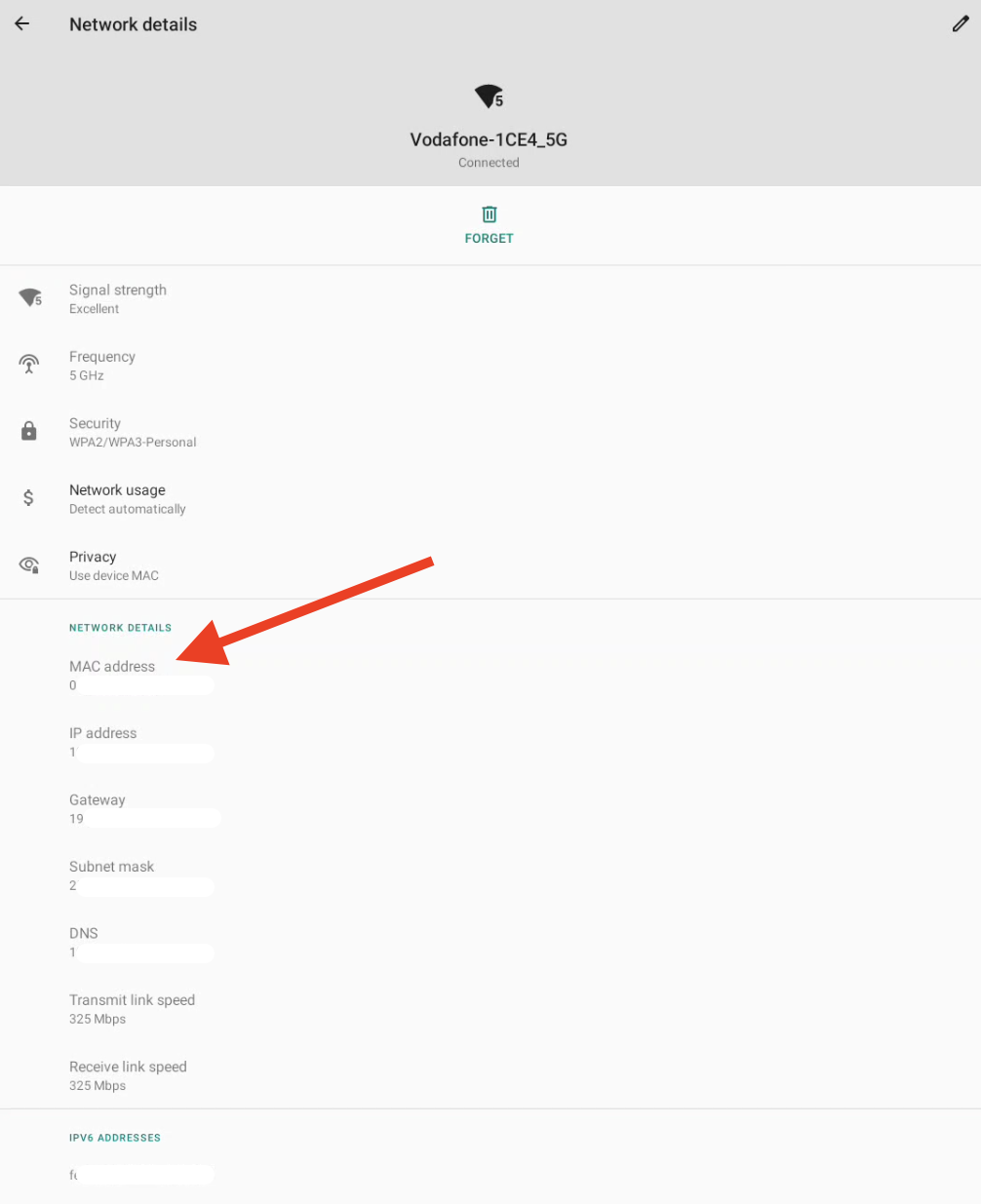Tap the large Wi-Fi 5 header icon

coord(489,97)
